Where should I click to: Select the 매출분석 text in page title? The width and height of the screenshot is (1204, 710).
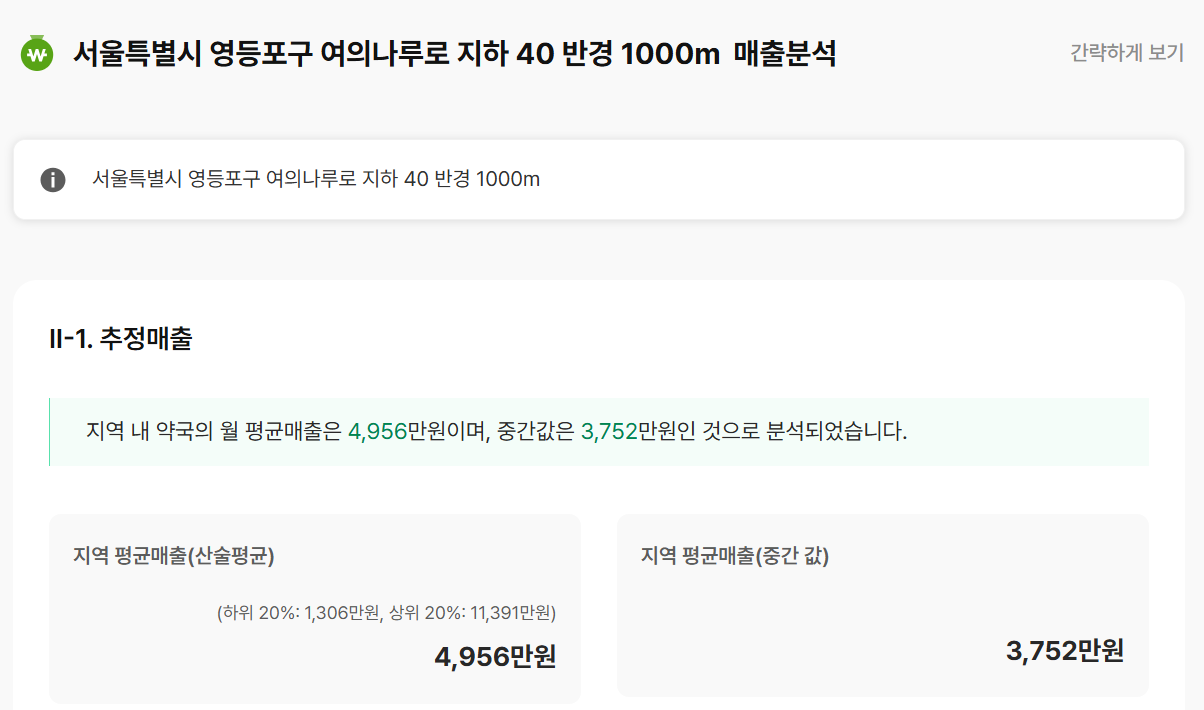pos(785,54)
